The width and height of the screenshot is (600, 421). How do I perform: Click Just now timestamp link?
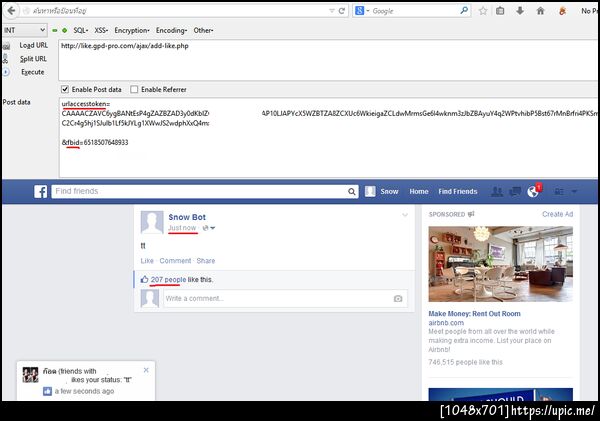pyautogui.click(x=182, y=228)
